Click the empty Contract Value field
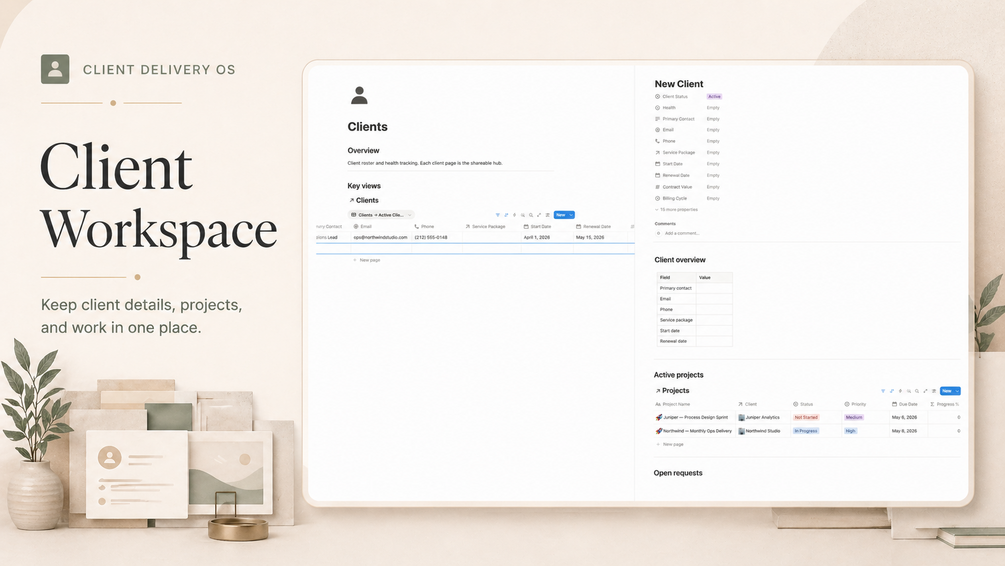The height and width of the screenshot is (566, 1005). (713, 187)
